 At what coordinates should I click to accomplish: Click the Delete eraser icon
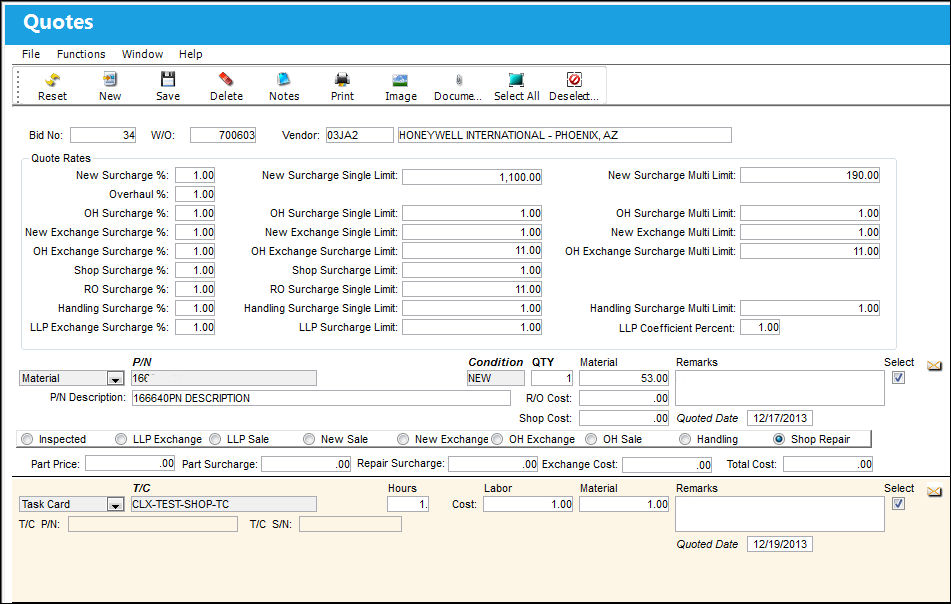[x=226, y=79]
